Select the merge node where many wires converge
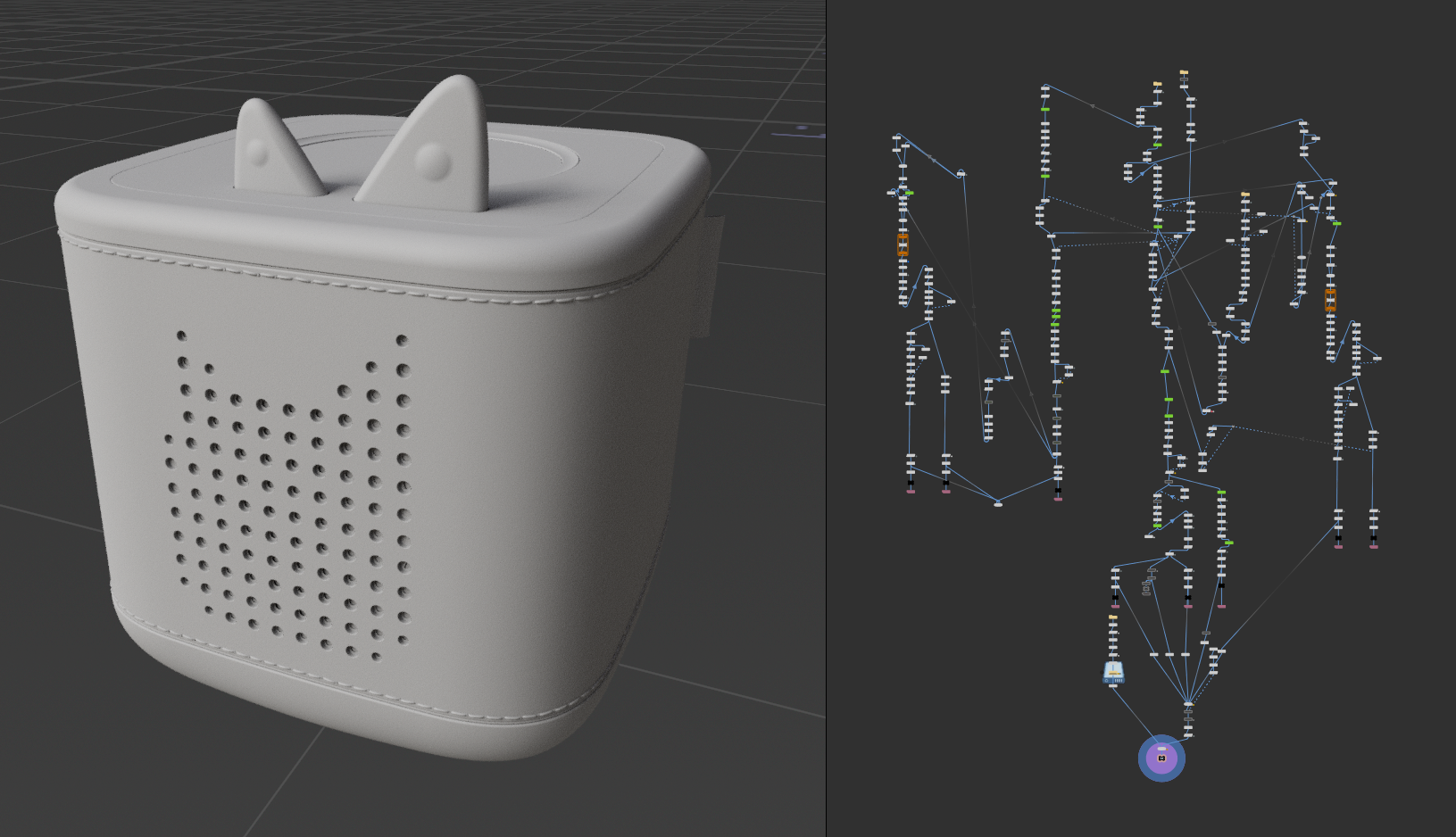 click(x=1188, y=704)
